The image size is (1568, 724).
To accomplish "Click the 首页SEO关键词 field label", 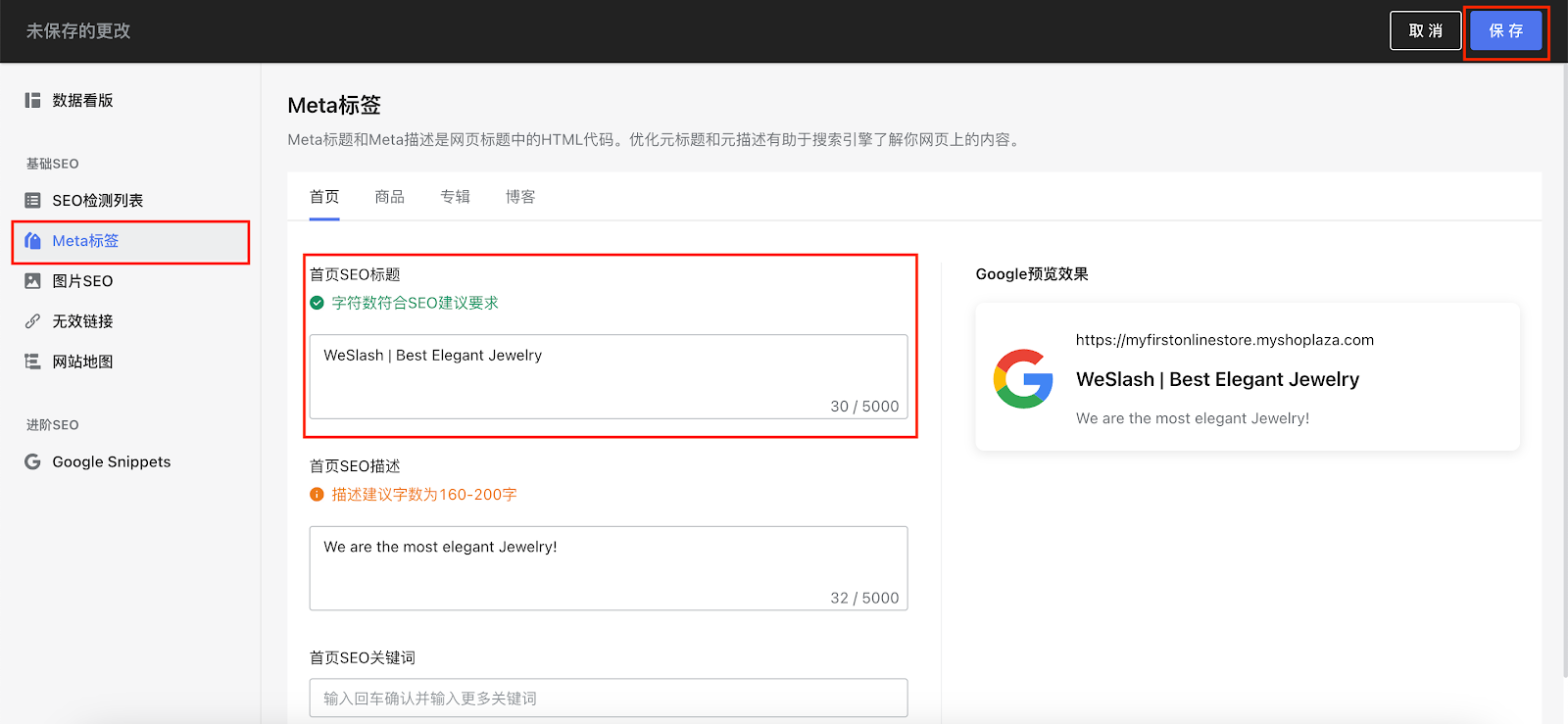I will tap(363, 657).
